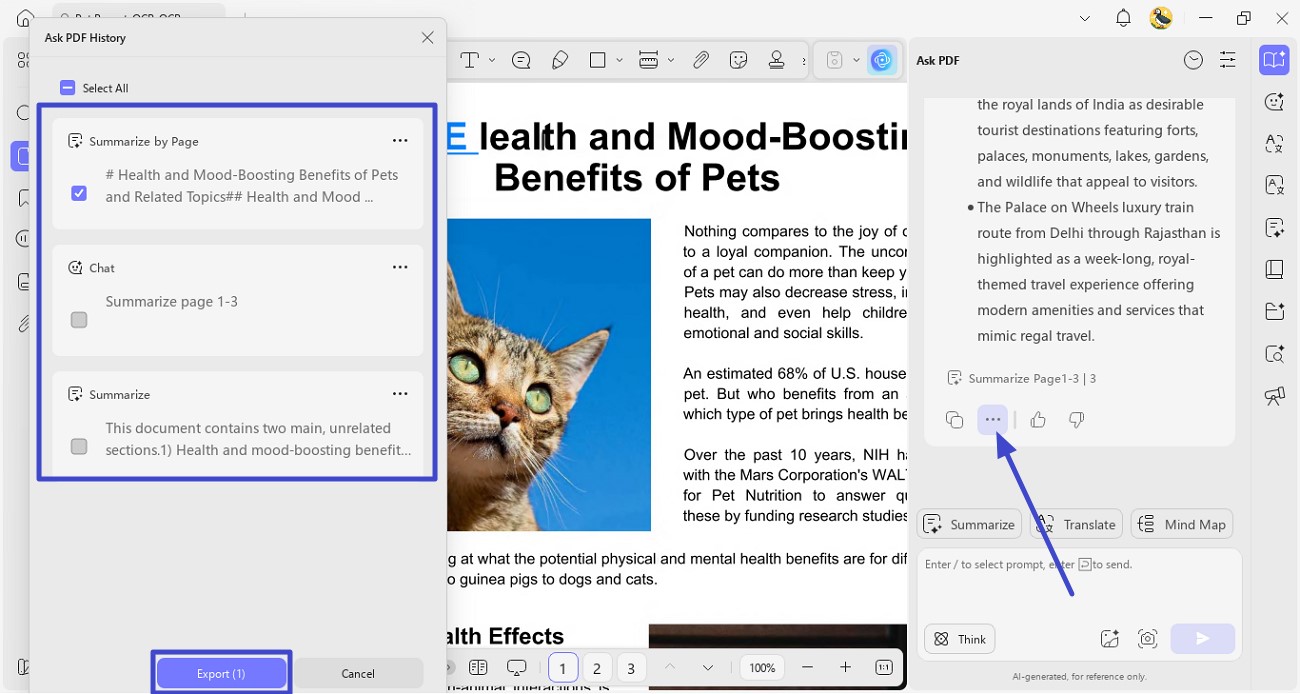This screenshot has height=694, width=1300.
Task: Go to page 1 button
Action: pyautogui.click(x=563, y=668)
